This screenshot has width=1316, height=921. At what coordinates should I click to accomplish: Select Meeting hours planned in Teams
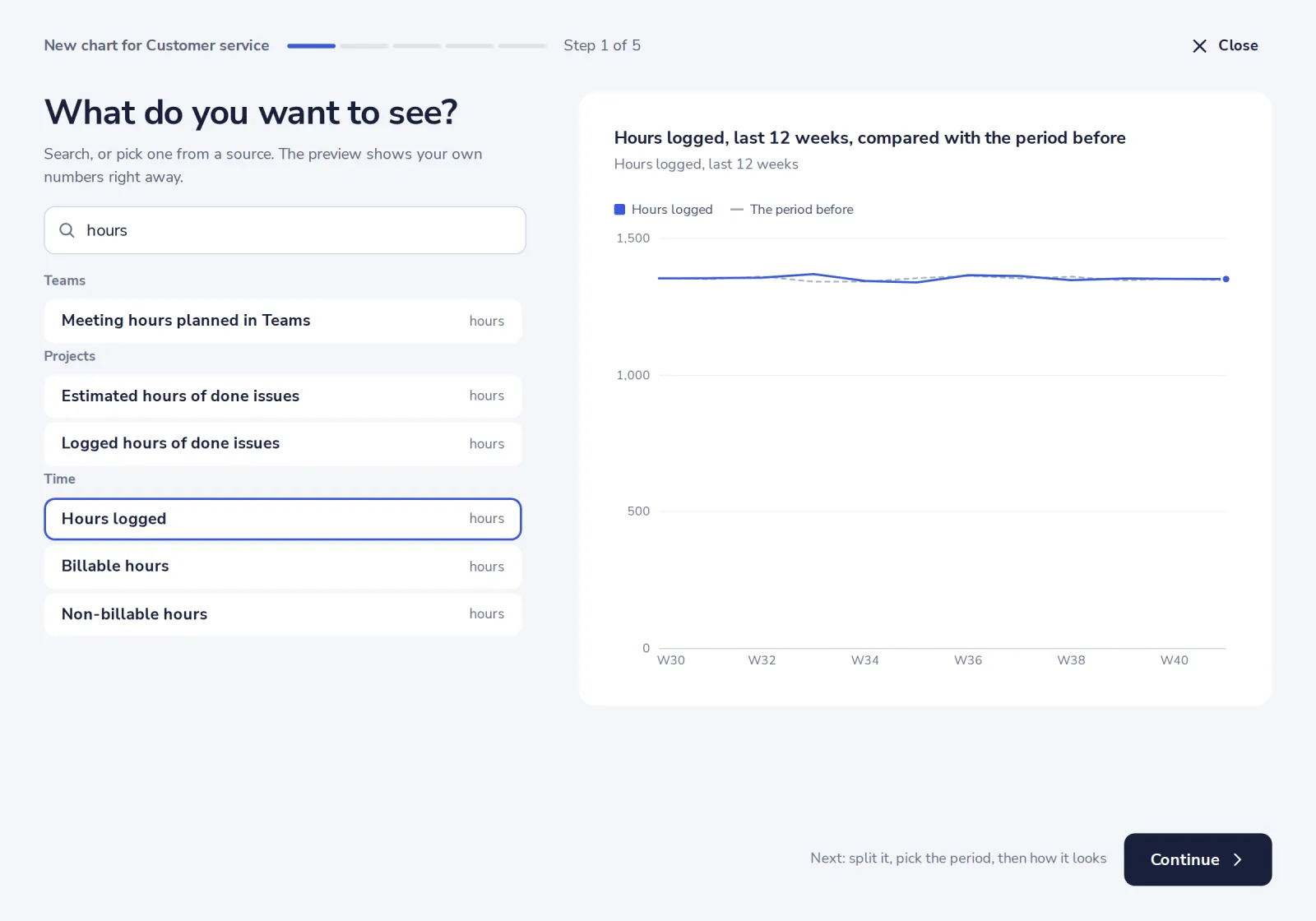tap(283, 321)
